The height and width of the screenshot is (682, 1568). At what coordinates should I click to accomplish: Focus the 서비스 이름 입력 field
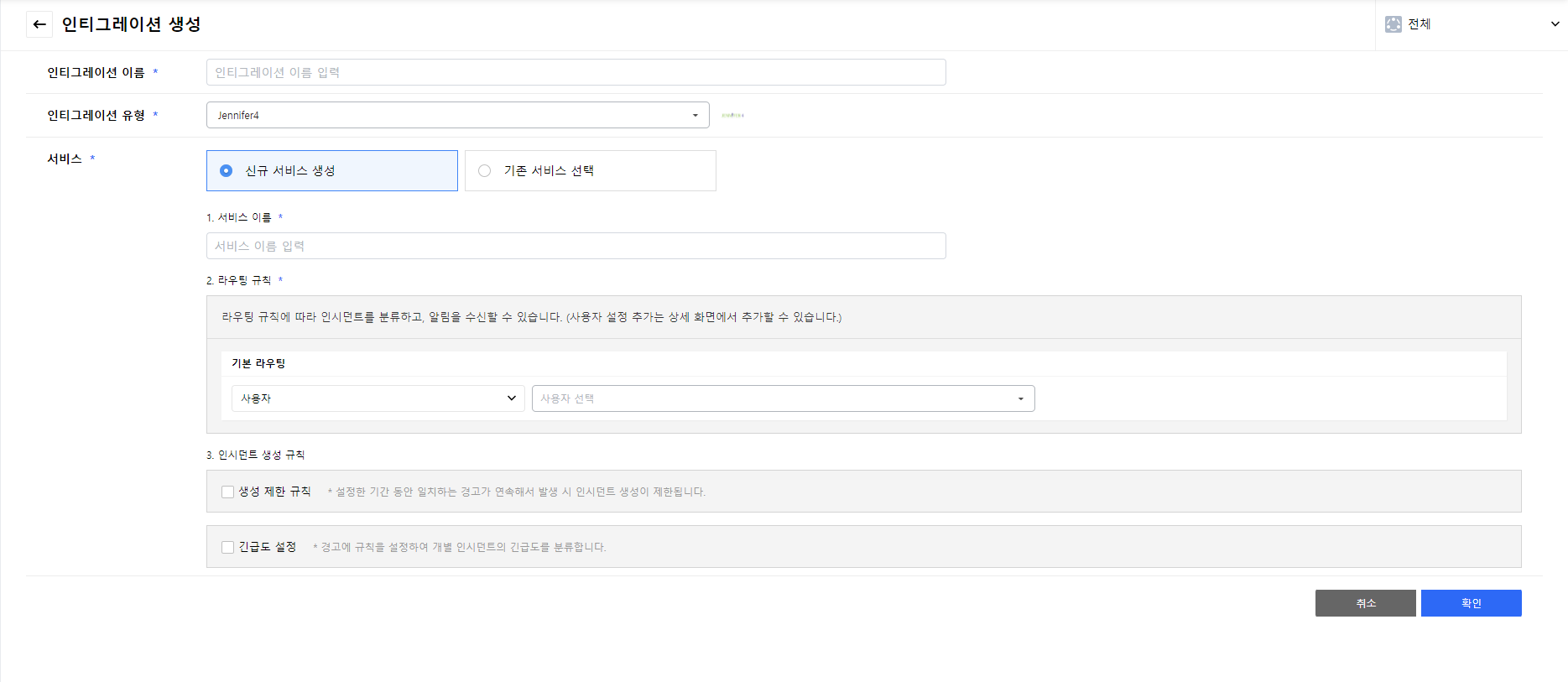click(576, 247)
